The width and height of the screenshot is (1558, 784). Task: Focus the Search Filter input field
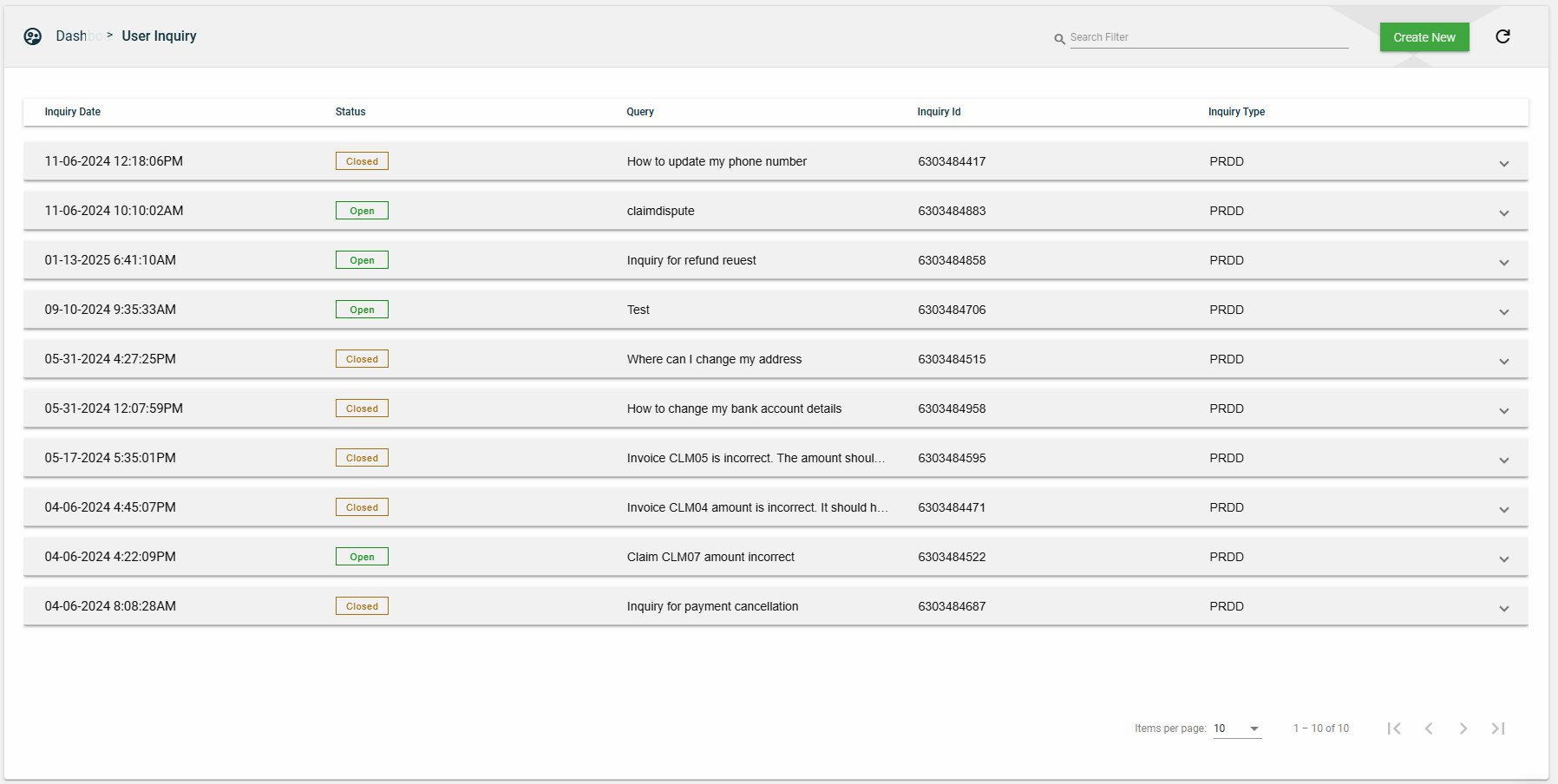pos(1208,37)
